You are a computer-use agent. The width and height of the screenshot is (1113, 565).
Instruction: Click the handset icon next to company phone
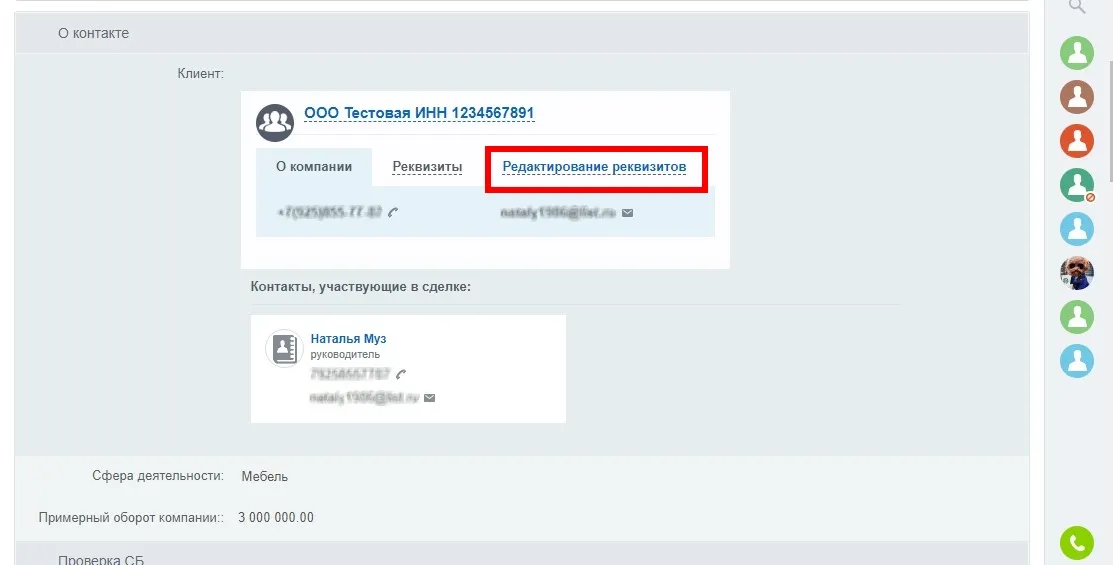coord(394,212)
